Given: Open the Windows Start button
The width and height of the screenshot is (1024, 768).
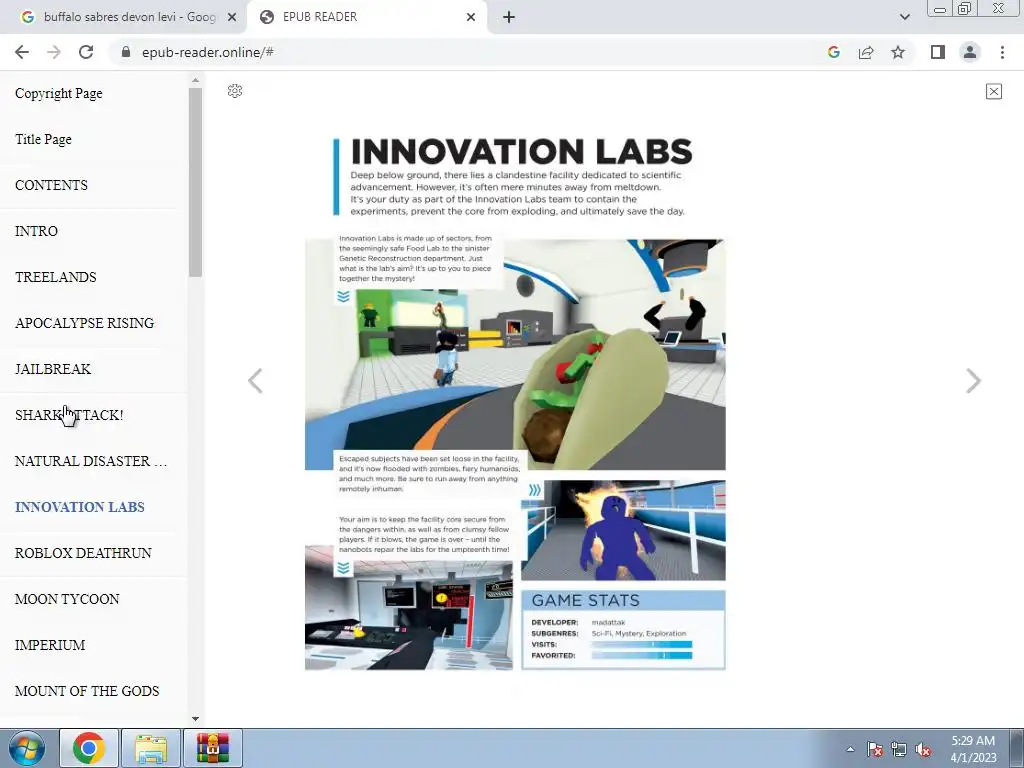Looking at the screenshot, I should point(27,748).
